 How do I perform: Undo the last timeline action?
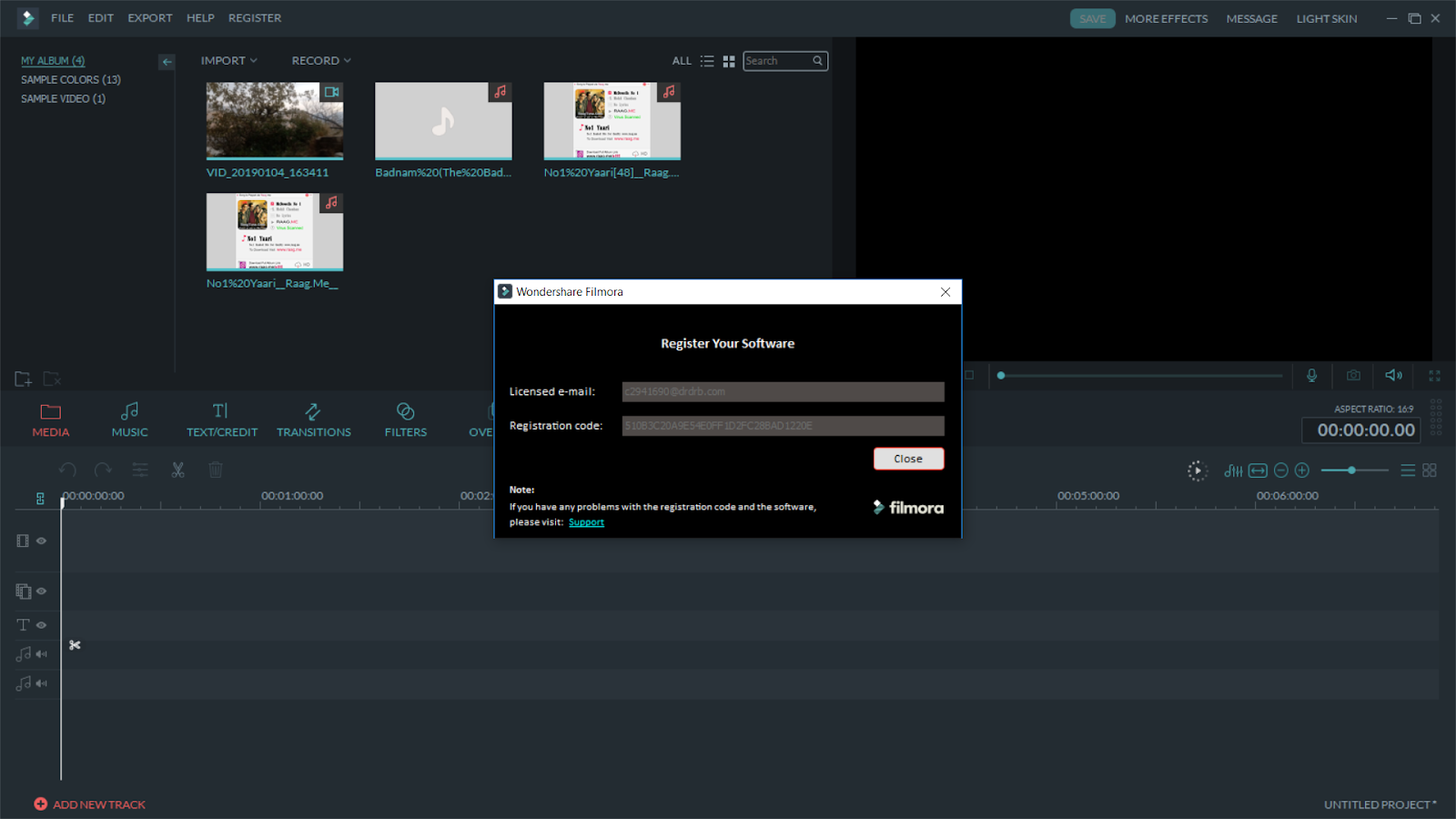tap(67, 470)
